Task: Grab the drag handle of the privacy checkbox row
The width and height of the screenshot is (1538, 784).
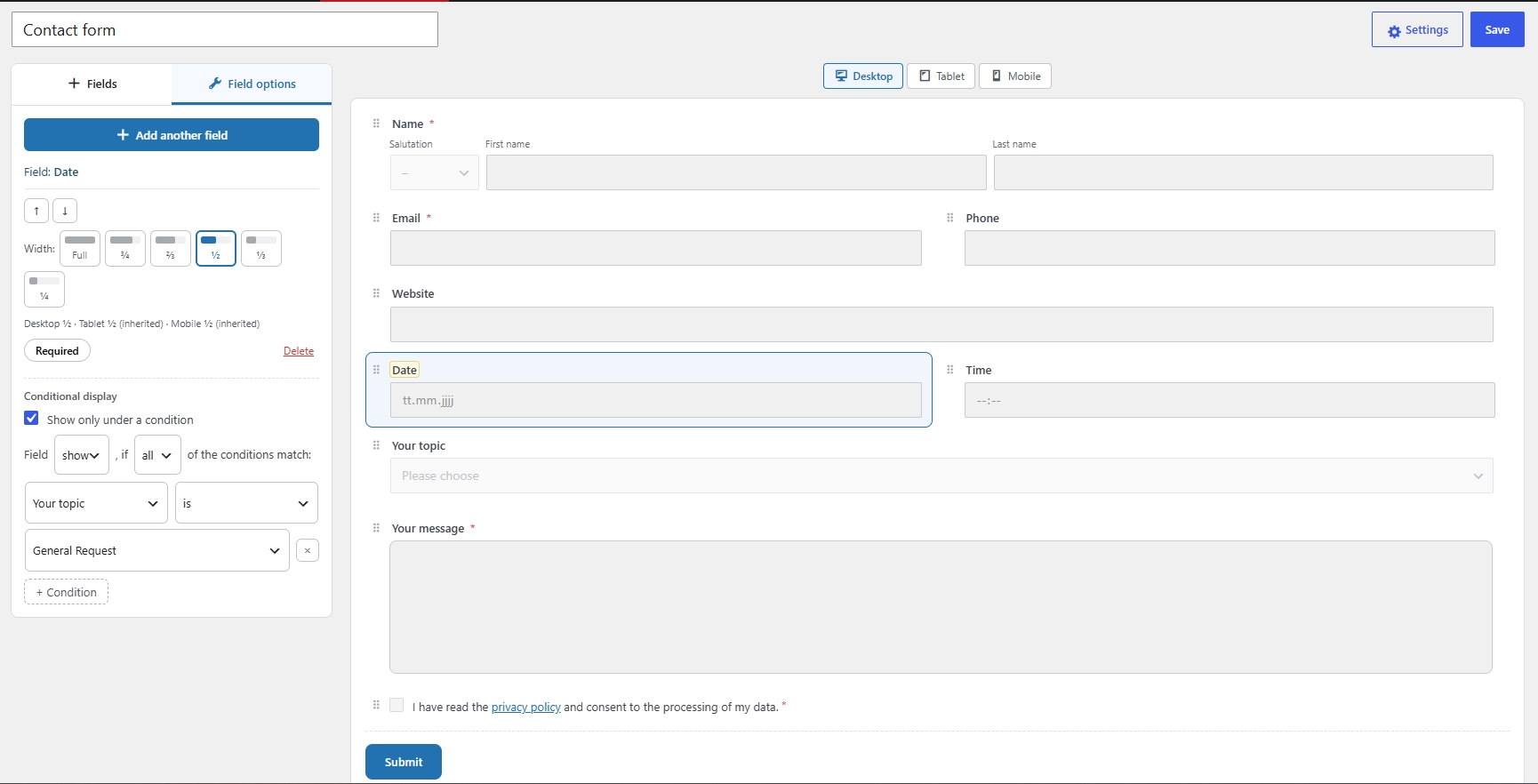Action: coord(376,705)
